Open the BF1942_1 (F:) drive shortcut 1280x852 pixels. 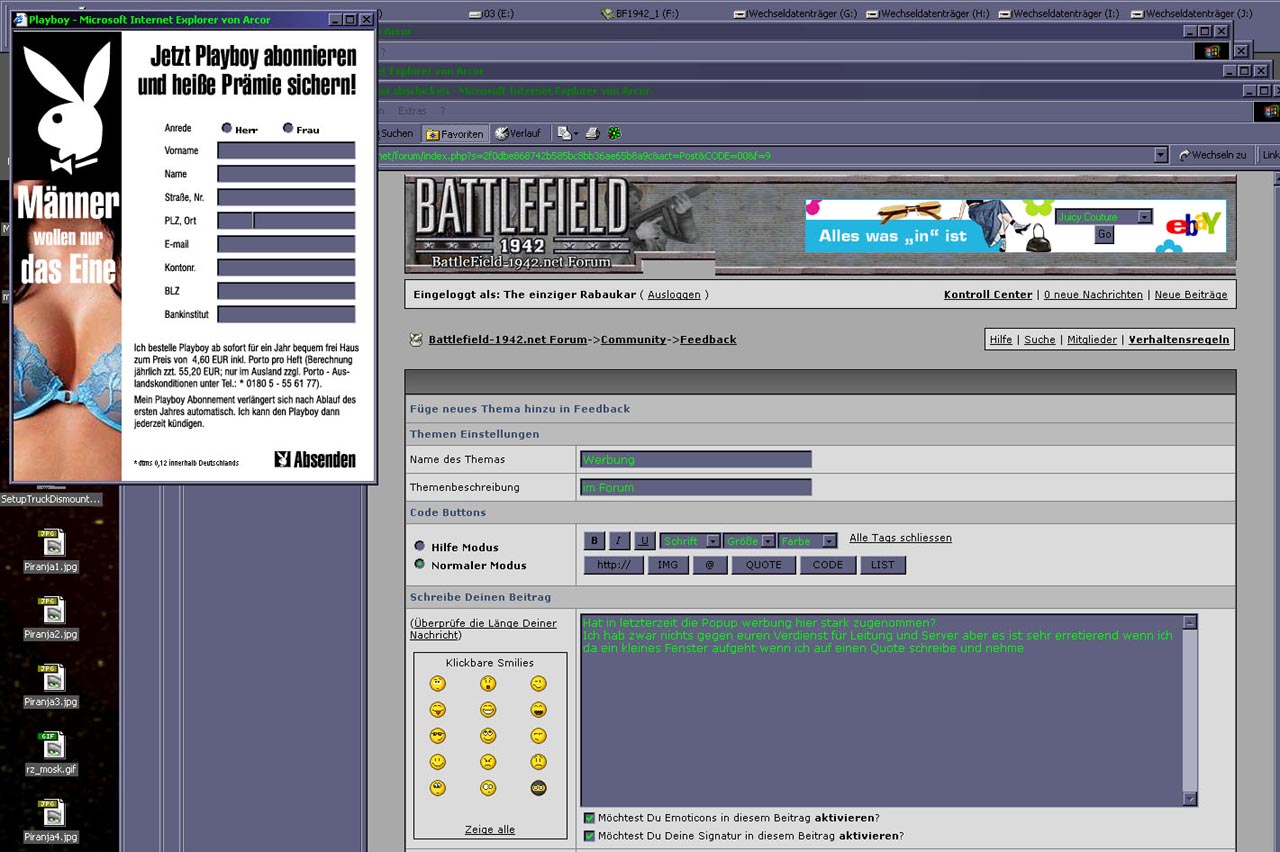click(x=640, y=14)
